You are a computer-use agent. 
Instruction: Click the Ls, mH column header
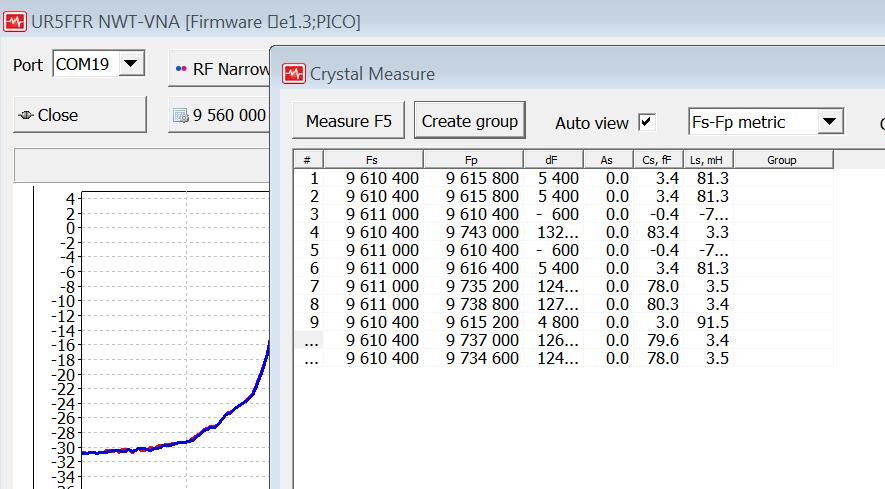coord(707,160)
